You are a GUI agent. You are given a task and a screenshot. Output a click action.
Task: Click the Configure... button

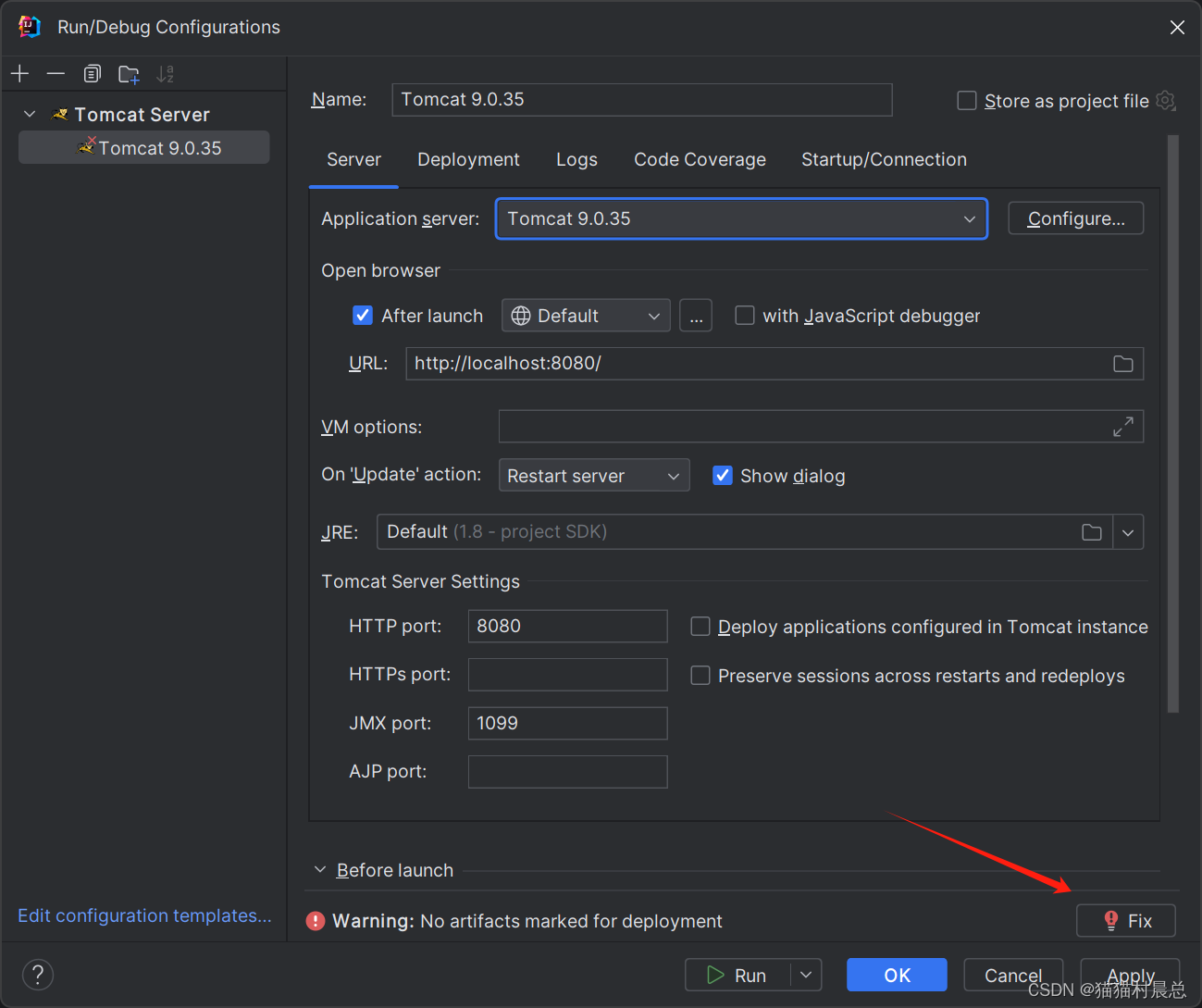tap(1075, 218)
